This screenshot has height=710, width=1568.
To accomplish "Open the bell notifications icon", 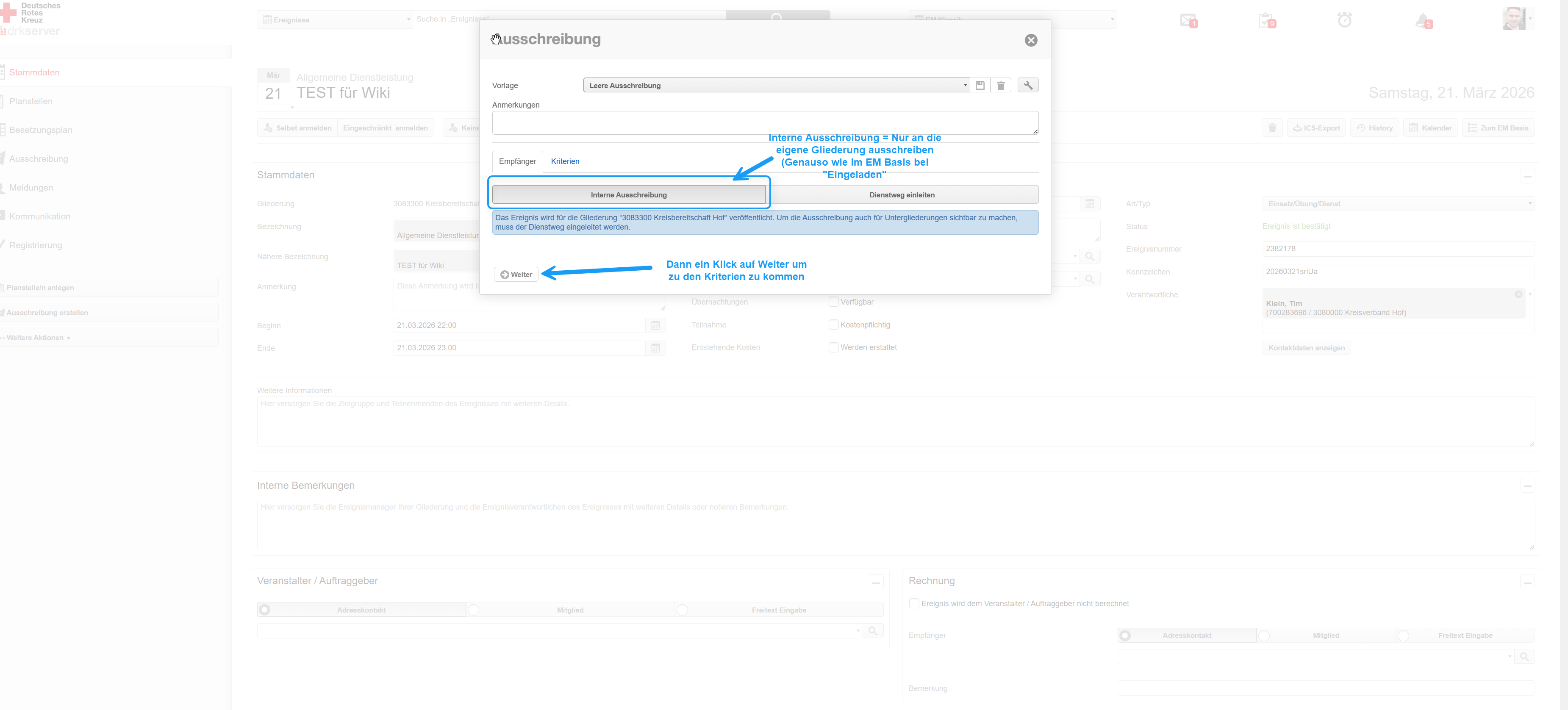I will 1423,21.
